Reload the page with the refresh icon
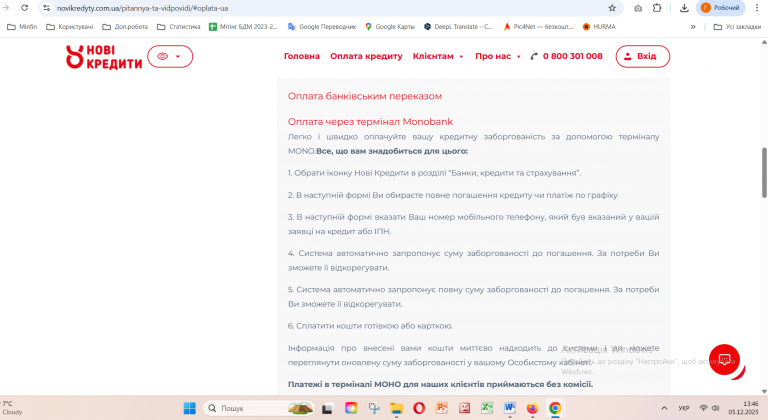 [x=24, y=8]
